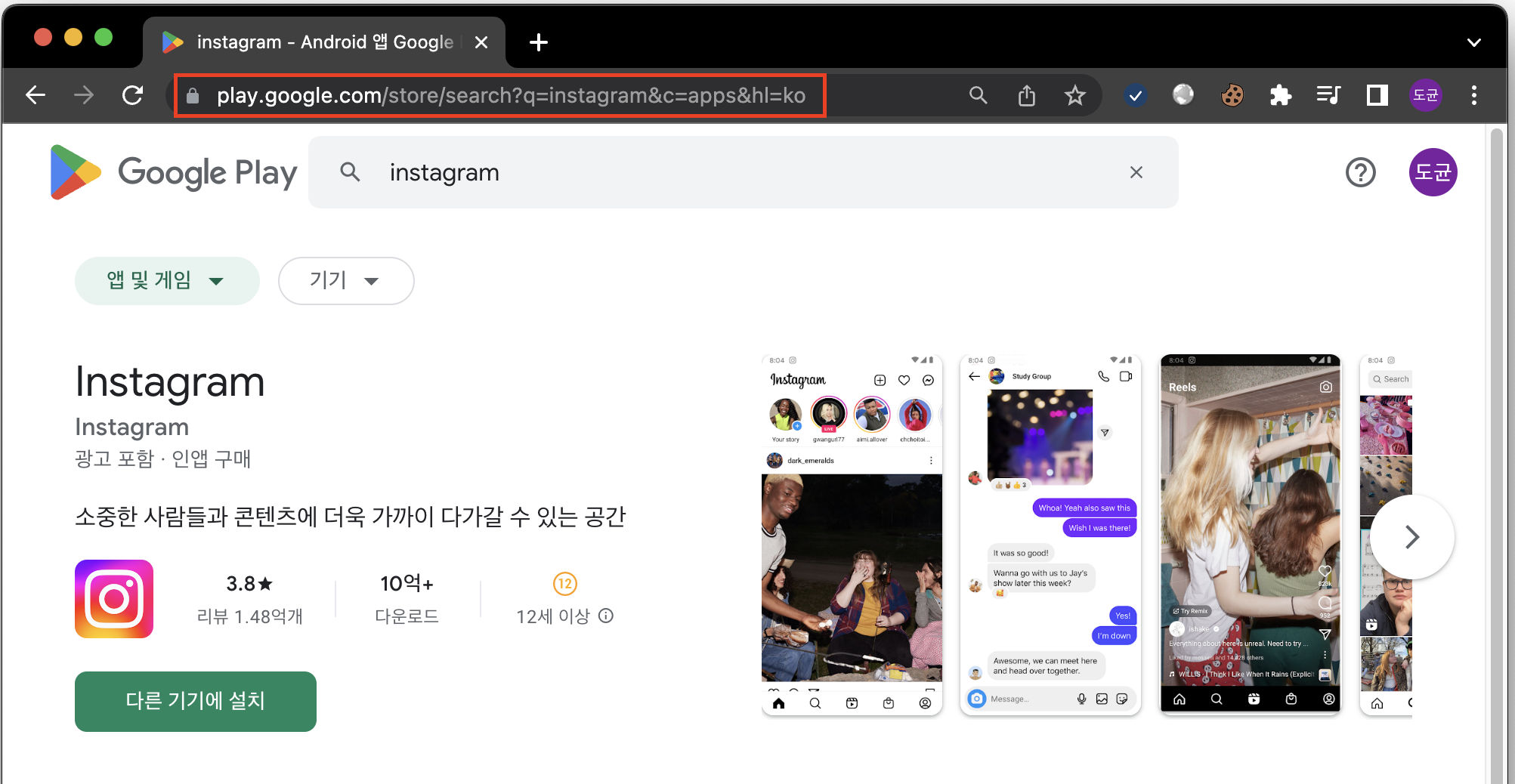The image size is (1515, 784).
Task: Select the address bar URL
Action: point(511,95)
